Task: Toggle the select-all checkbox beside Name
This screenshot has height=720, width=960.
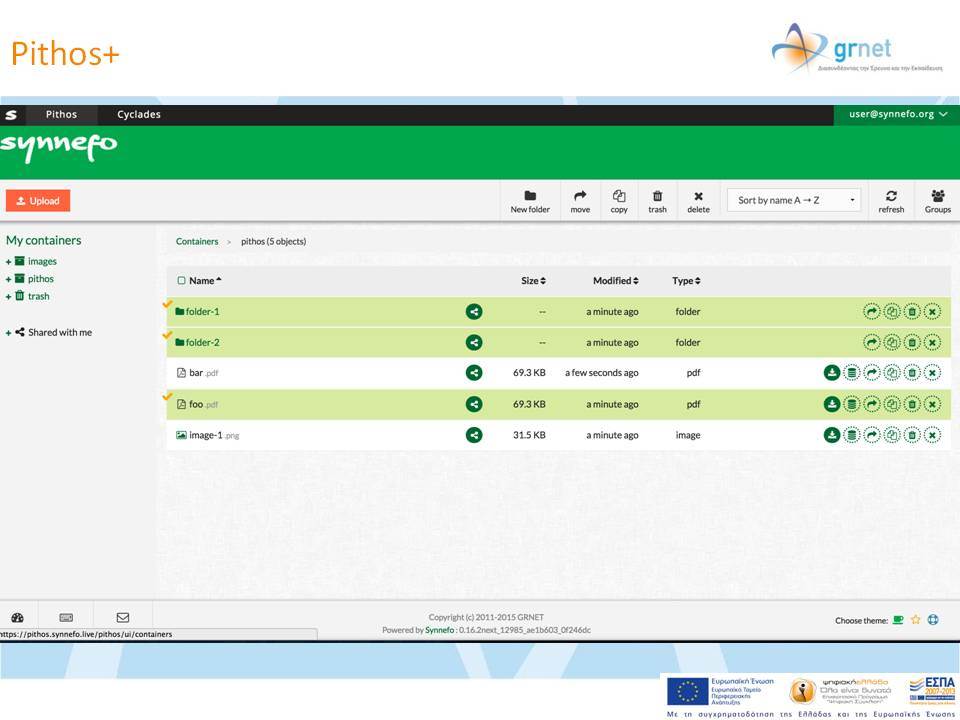Action: [x=181, y=281]
